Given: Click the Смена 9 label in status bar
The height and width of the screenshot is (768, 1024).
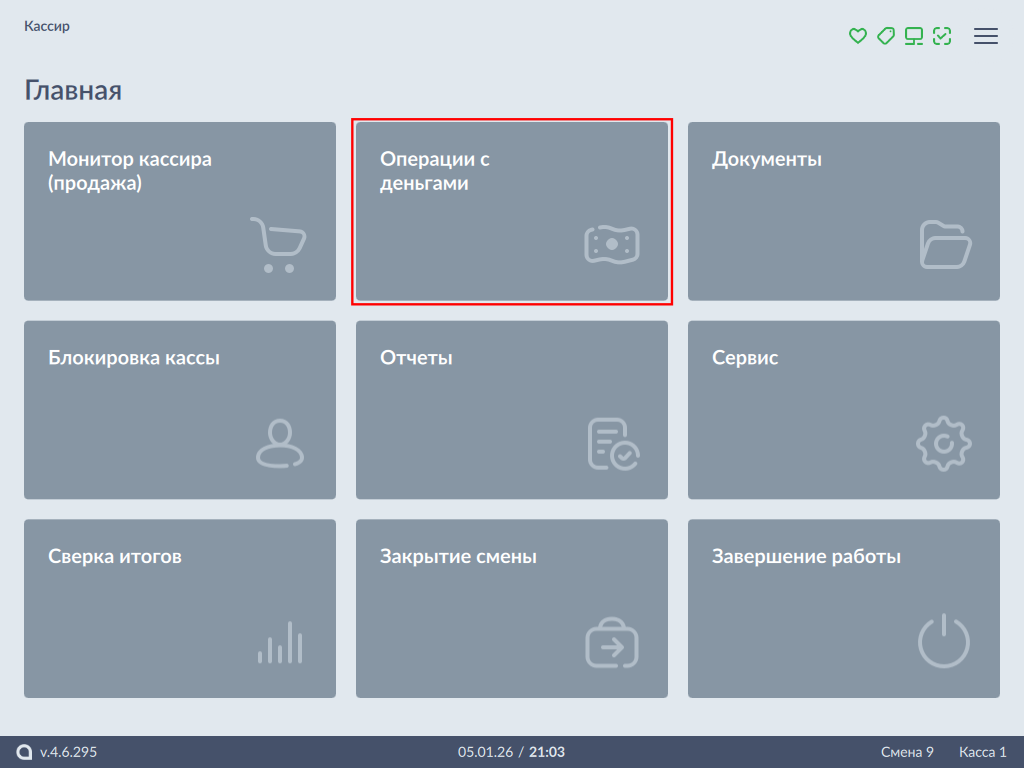Looking at the screenshot, I should click(x=907, y=752).
